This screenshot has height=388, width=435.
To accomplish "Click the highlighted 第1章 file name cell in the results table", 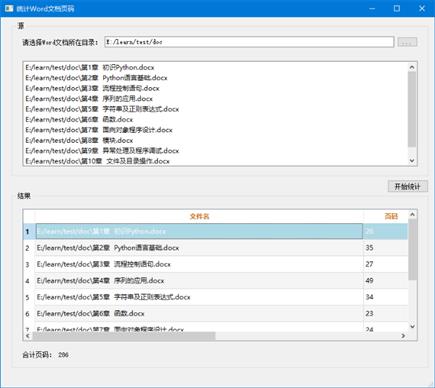I will click(x=199, y=231).
